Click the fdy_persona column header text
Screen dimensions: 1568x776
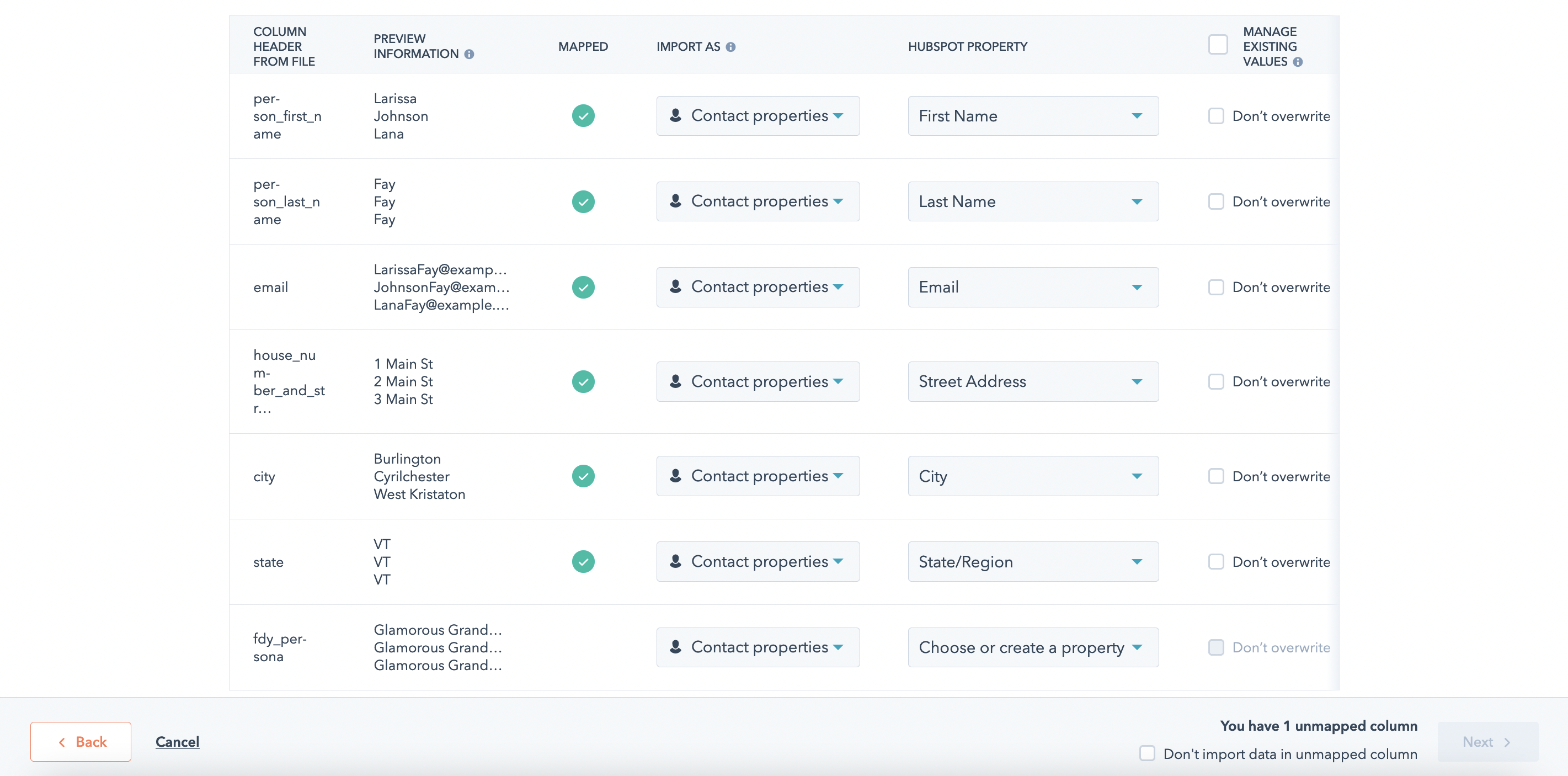tap(280, 647)
